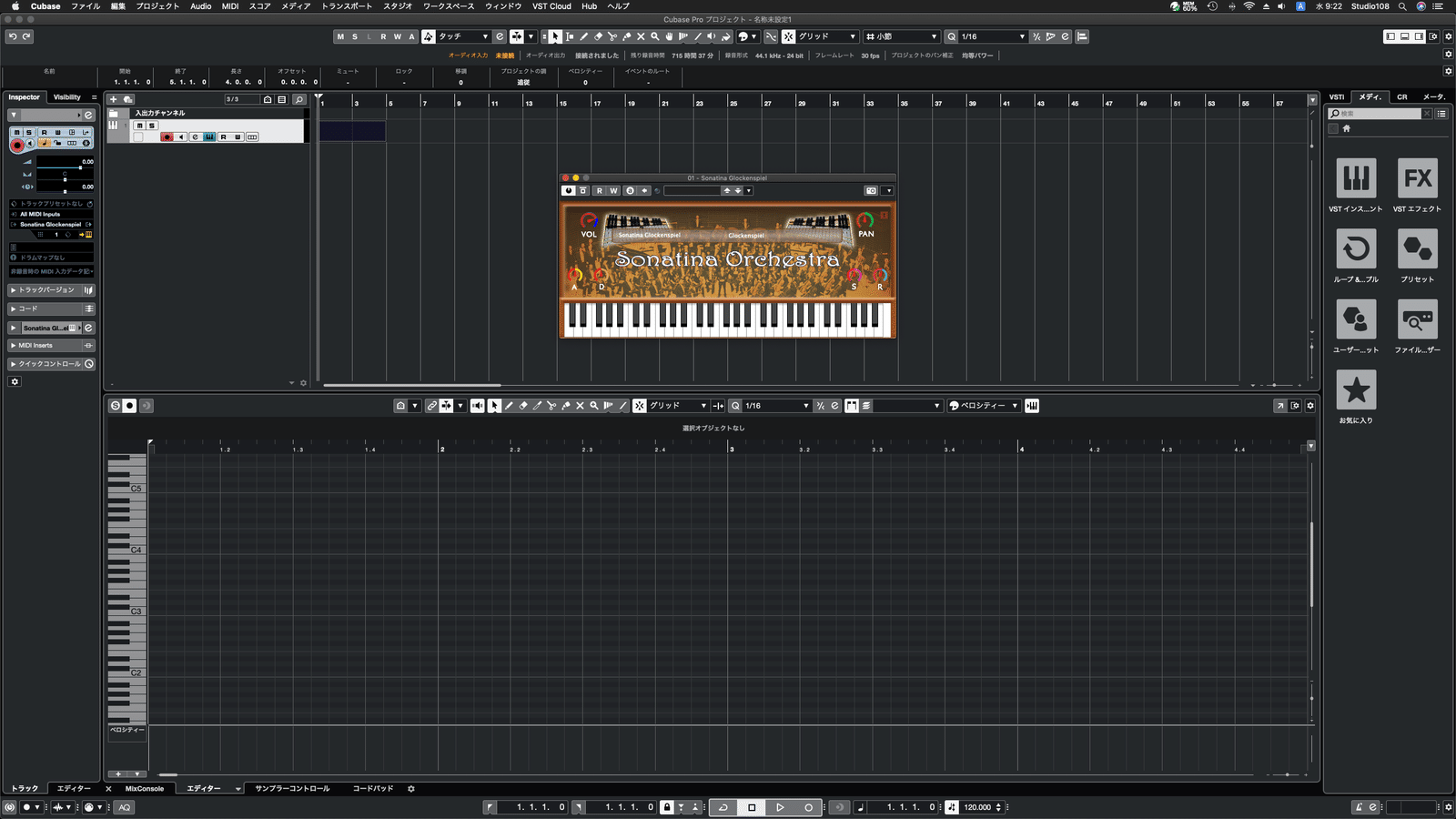Open the トランスポート menu

click(x=346, y=6)
